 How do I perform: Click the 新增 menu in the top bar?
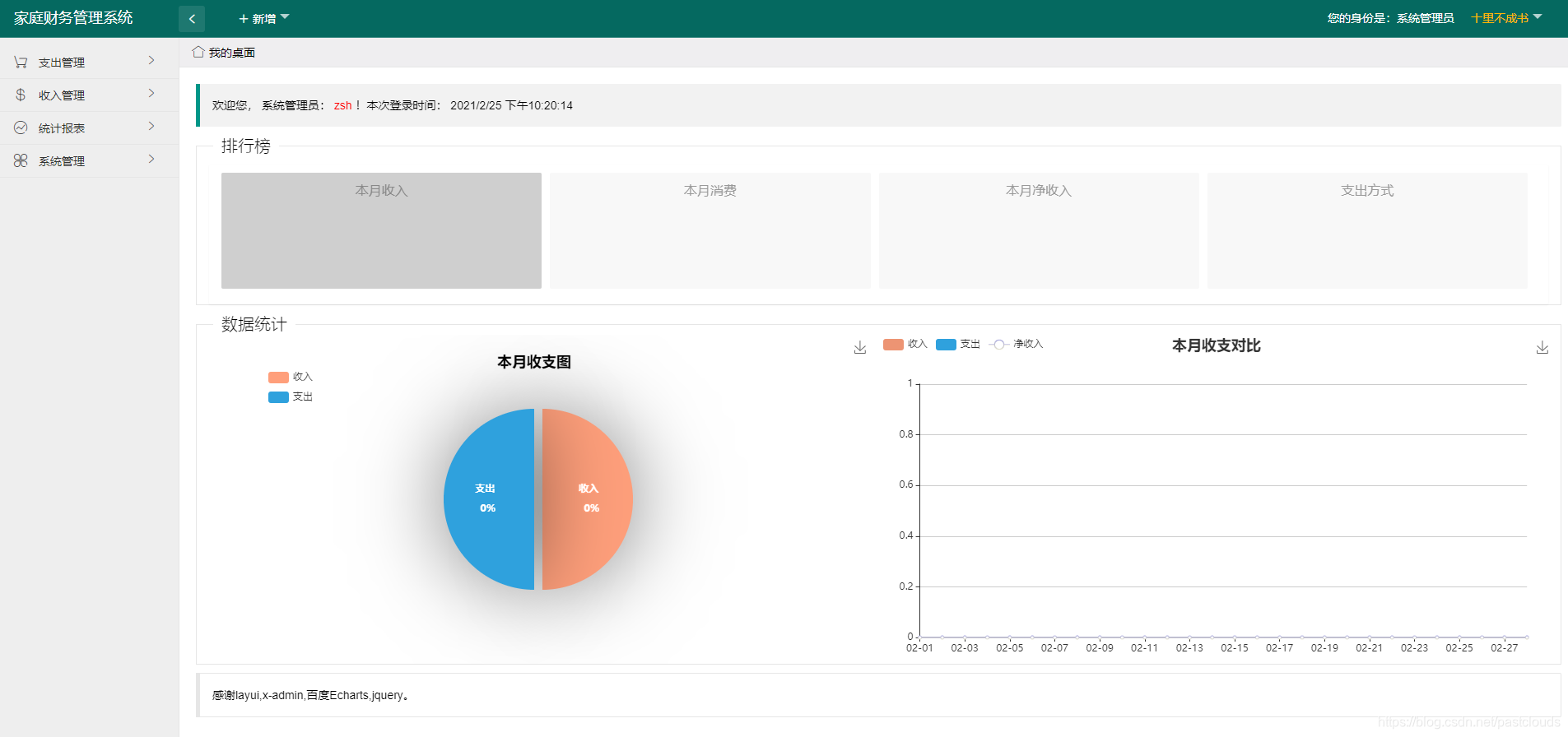tap(263, 19)
